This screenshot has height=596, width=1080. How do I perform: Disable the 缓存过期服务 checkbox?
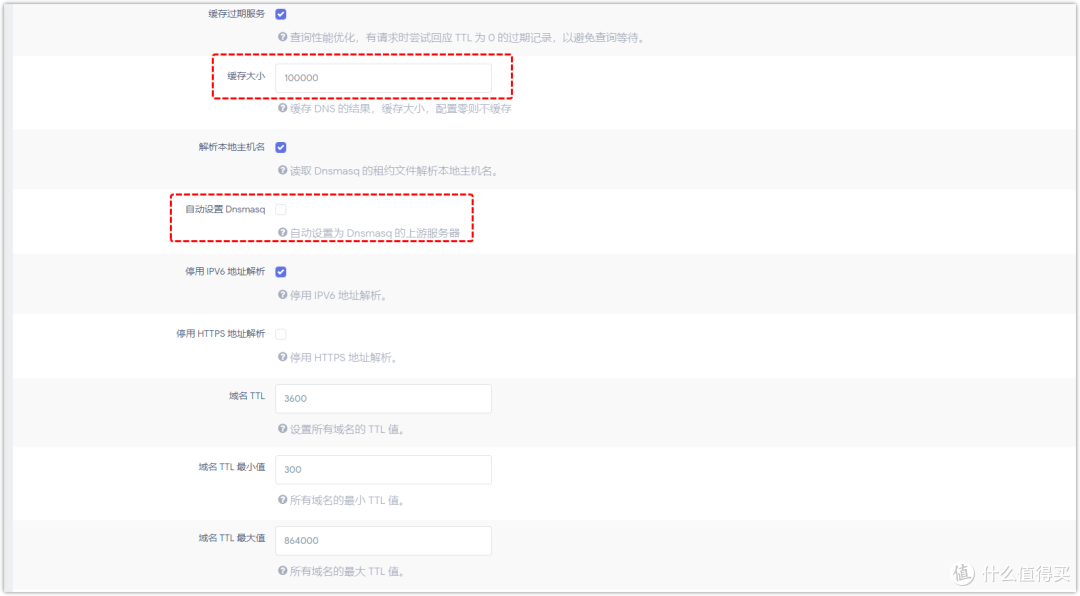(x=280, y=14)
